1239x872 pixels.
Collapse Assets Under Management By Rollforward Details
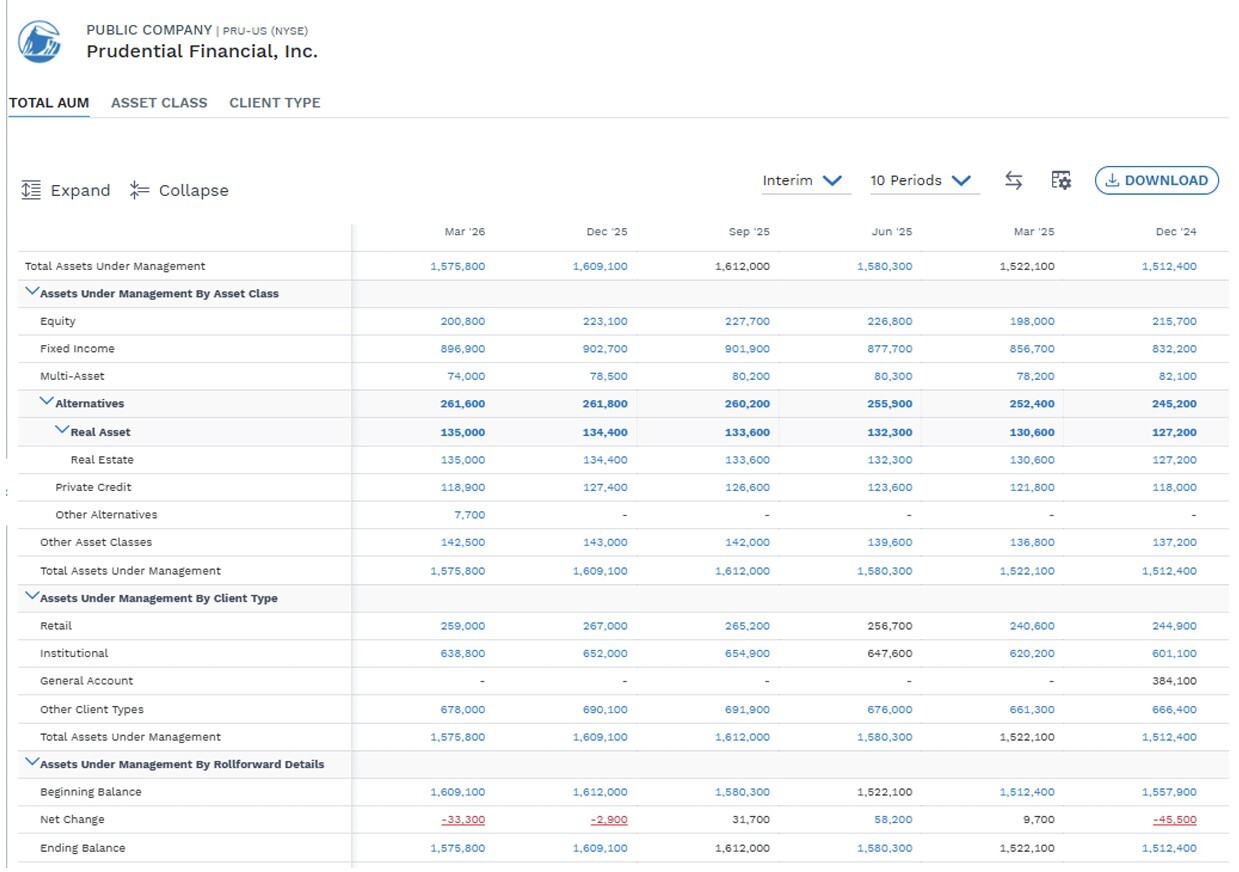[32, 763]
